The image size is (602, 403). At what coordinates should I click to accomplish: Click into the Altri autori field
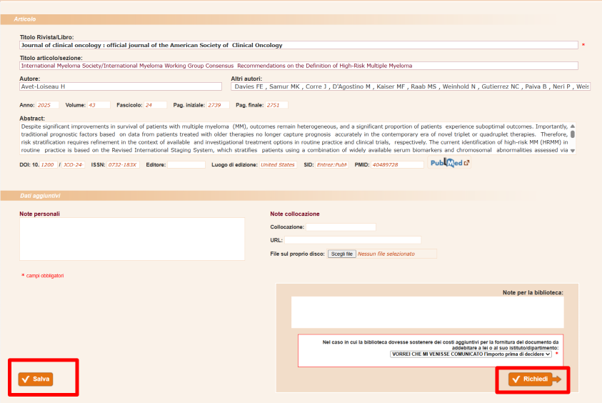click(x=411, y=87)
